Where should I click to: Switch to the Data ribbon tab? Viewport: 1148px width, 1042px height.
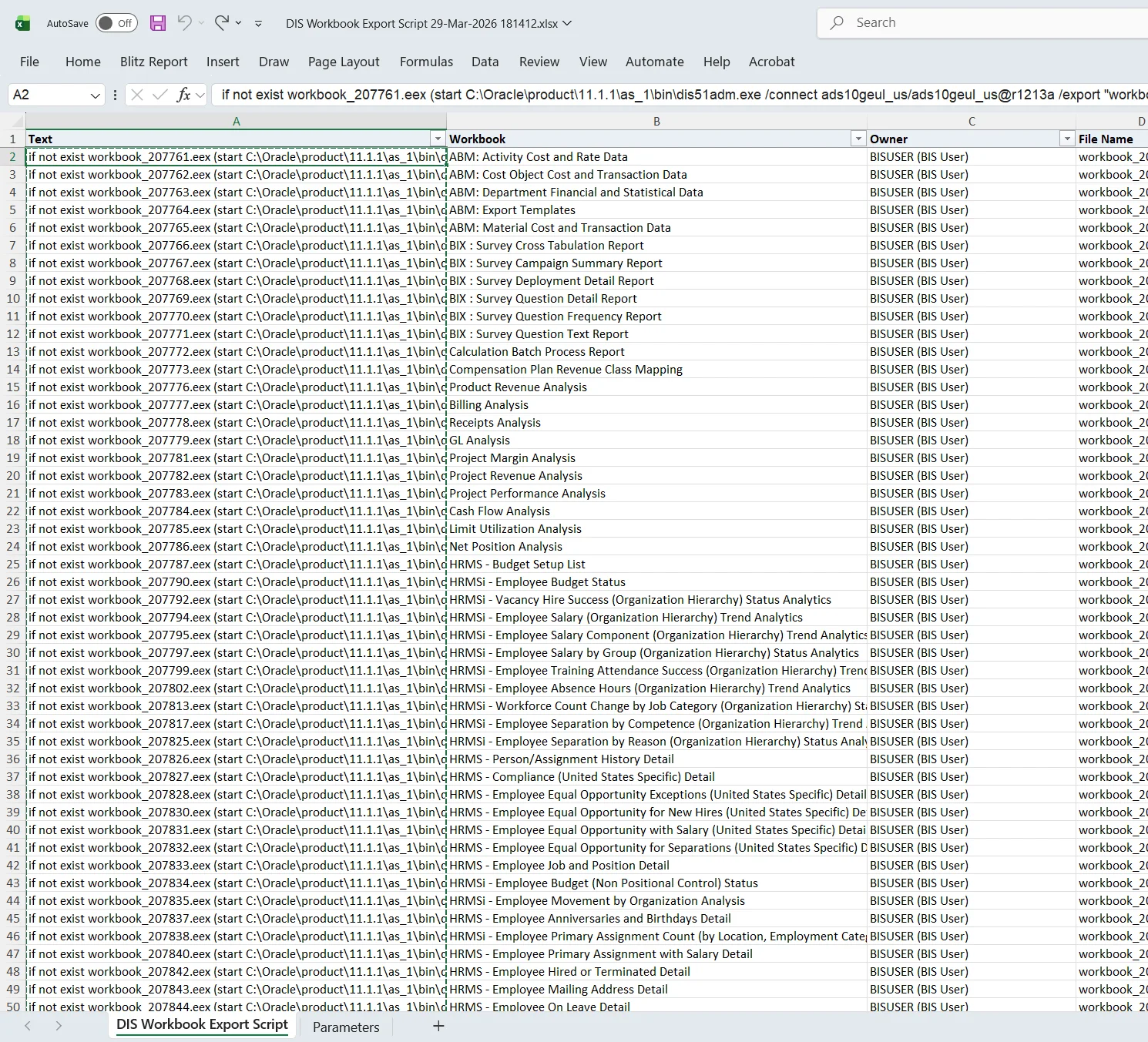click(x=485, y=62)
